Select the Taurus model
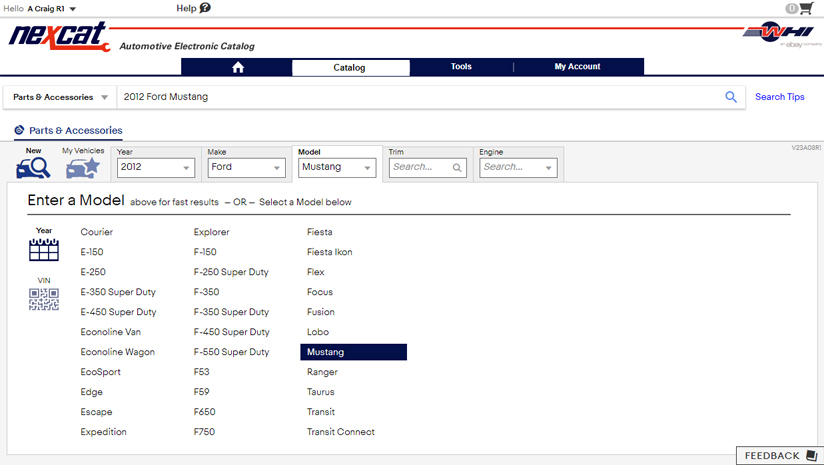 click(321, 391)
